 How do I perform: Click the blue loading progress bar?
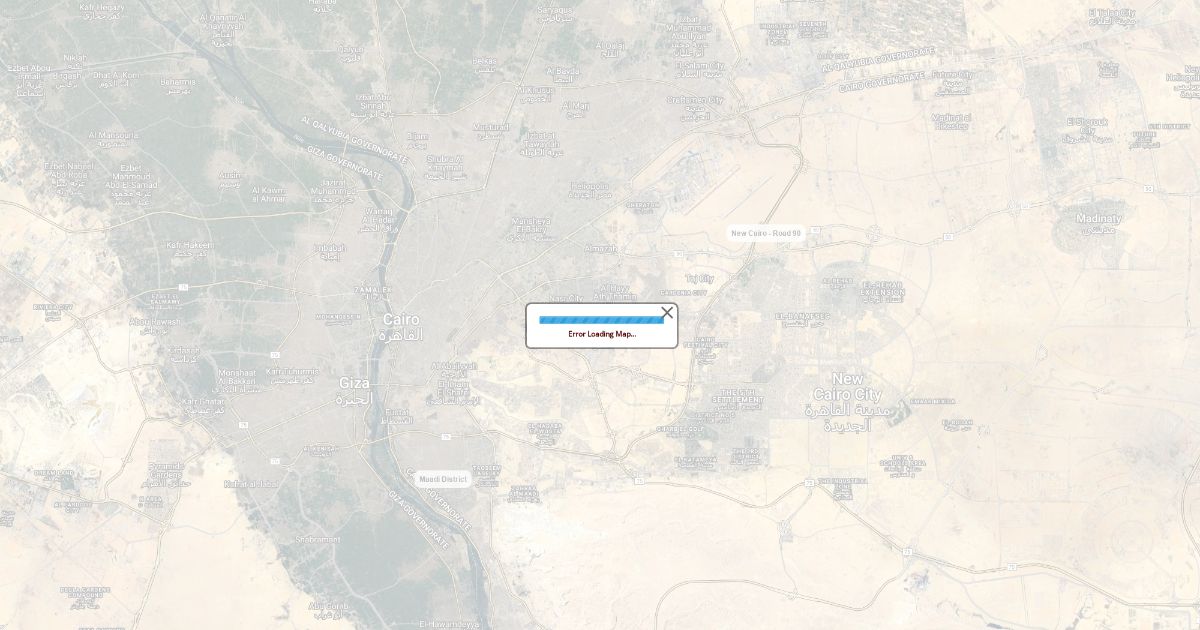(x=601, y=320)
